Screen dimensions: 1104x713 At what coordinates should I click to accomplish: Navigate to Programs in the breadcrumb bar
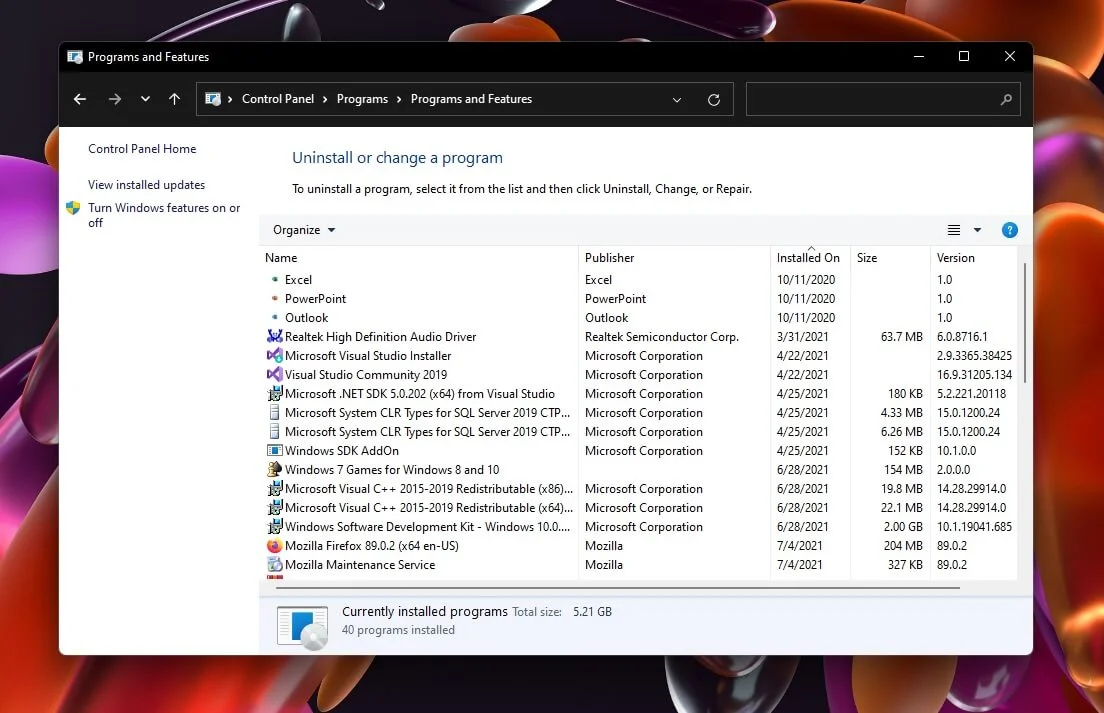[362, 99]
